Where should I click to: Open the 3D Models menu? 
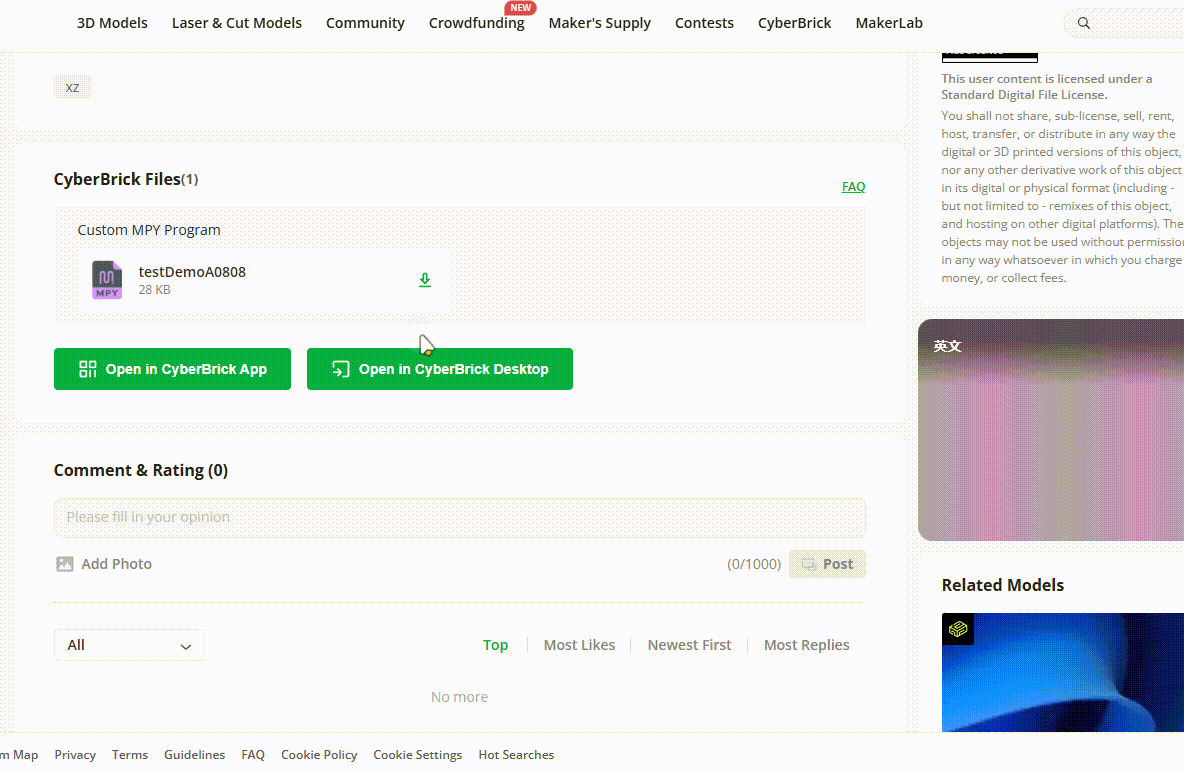click(x=113, y=23)
